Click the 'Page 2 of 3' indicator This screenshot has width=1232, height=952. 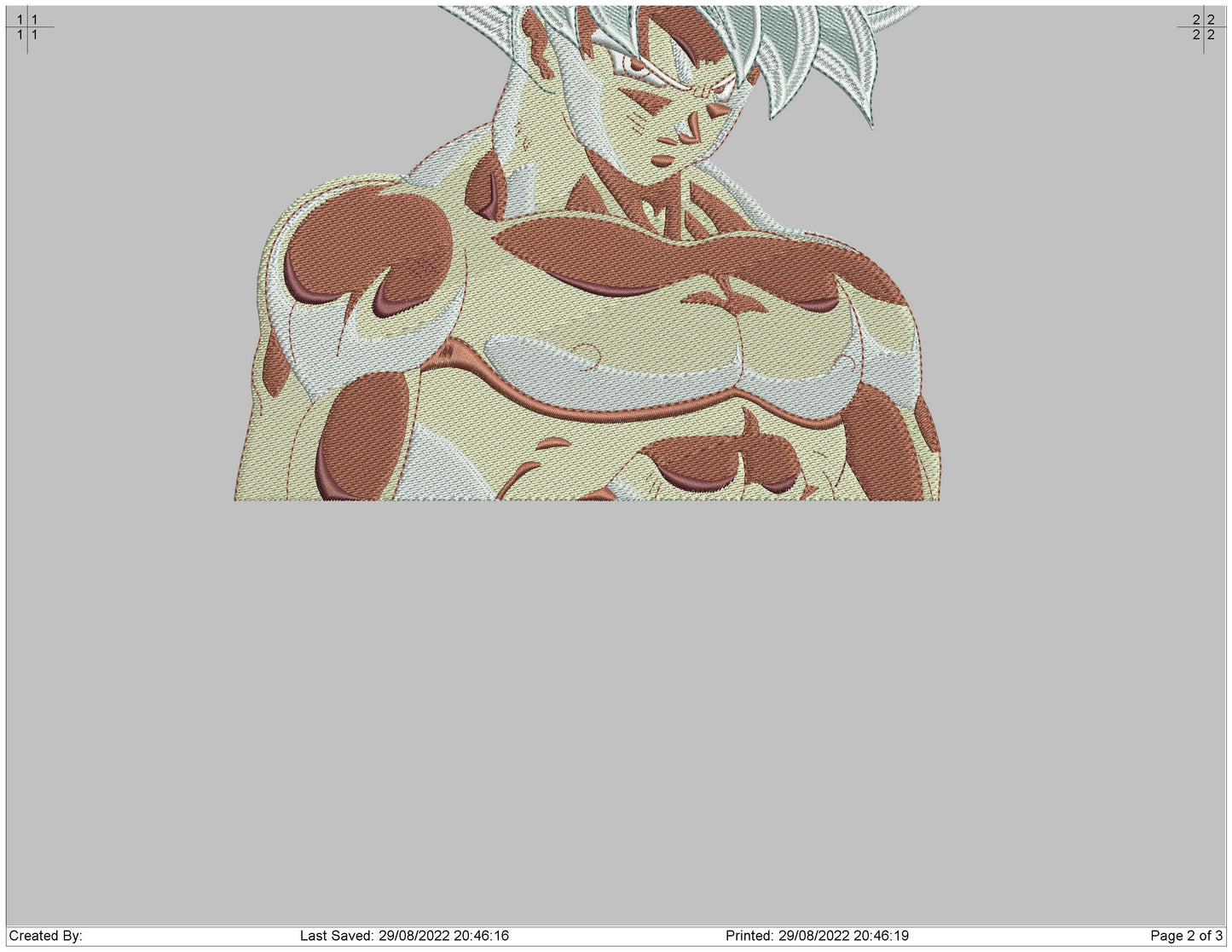tap(1186, 936)
